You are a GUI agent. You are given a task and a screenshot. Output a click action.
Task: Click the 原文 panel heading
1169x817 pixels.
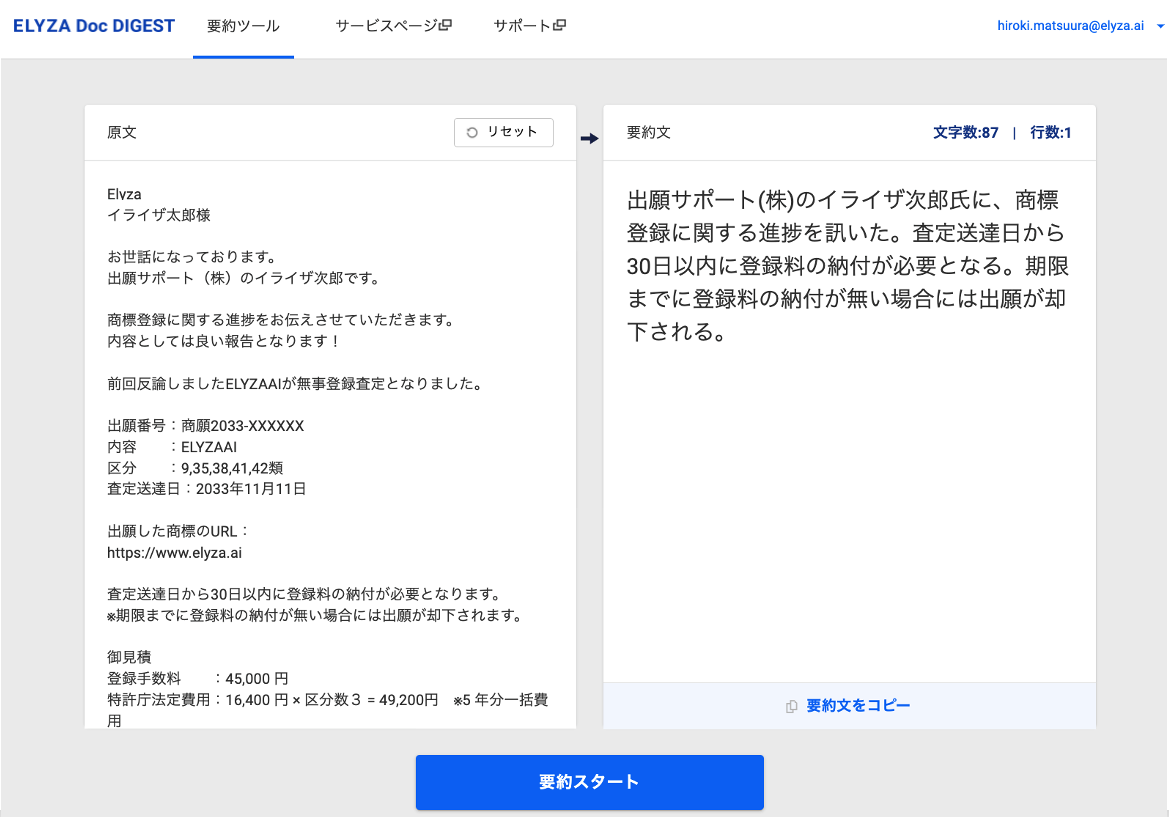pos(122,133)
